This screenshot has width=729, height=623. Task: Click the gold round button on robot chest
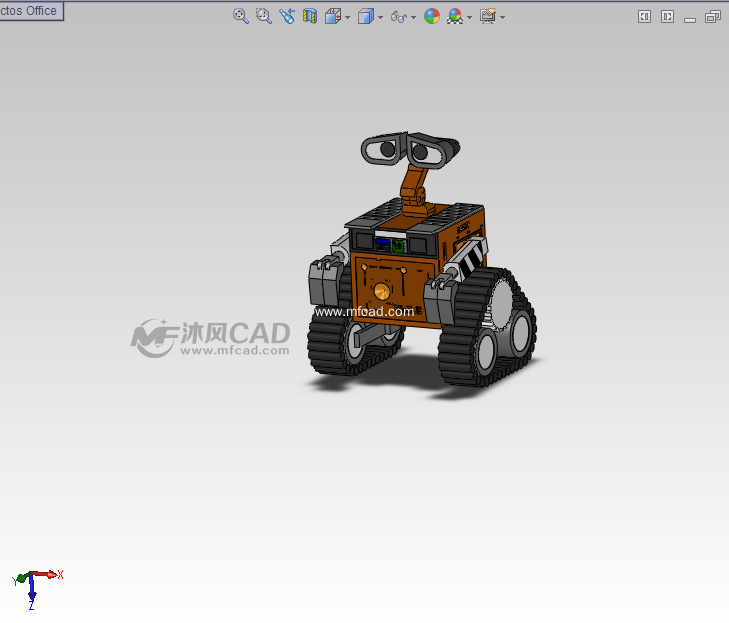tap(382, 292)
